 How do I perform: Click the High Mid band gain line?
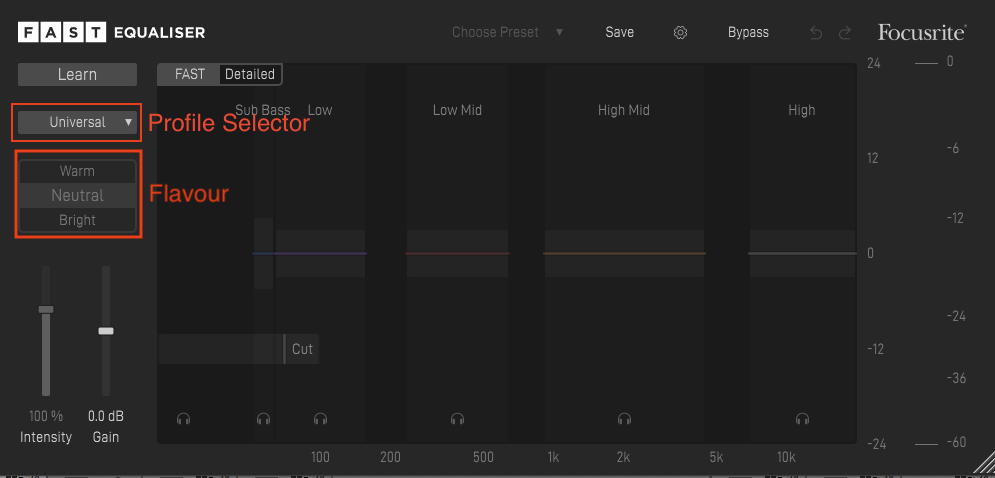[624, 253]
